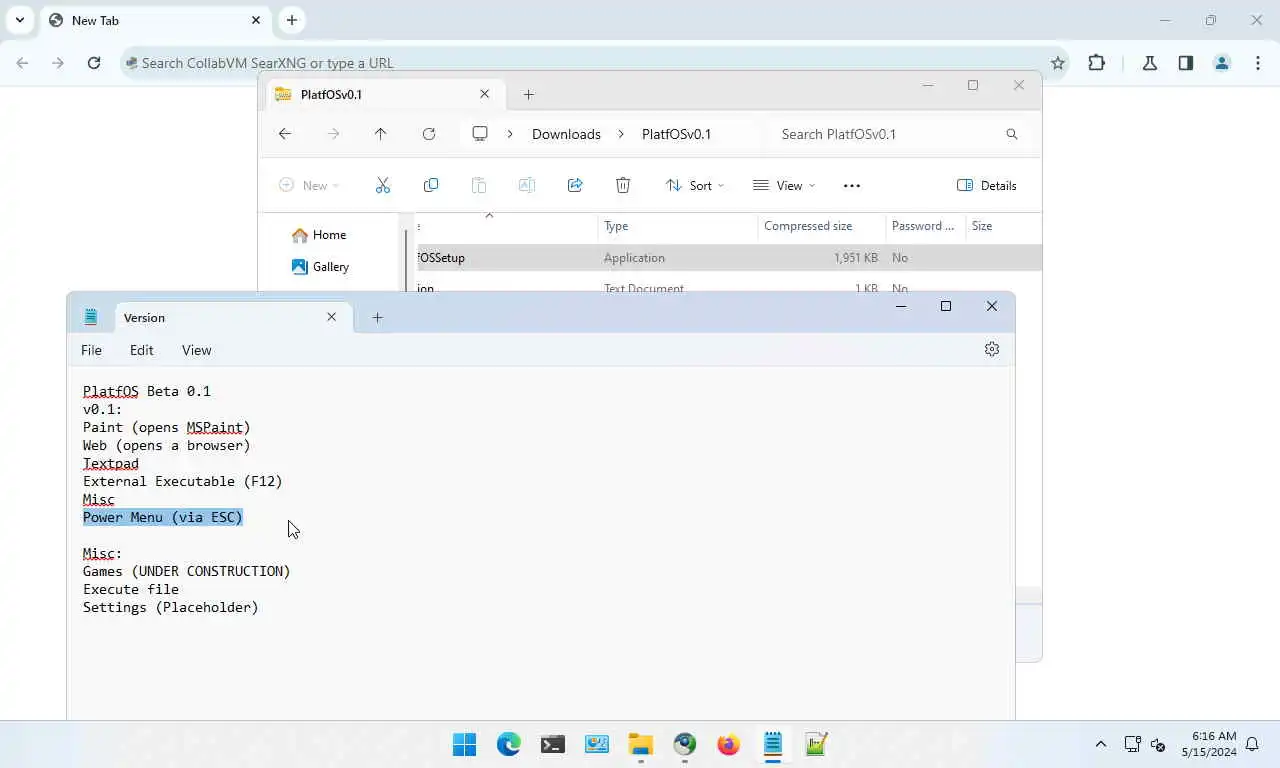Click the Settings (Placeholder) text line

pyautogui.click(x=171, y=607)
